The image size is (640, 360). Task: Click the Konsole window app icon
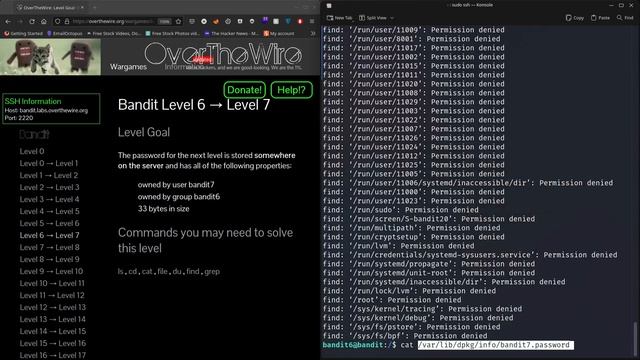click(x=329, y=5)
